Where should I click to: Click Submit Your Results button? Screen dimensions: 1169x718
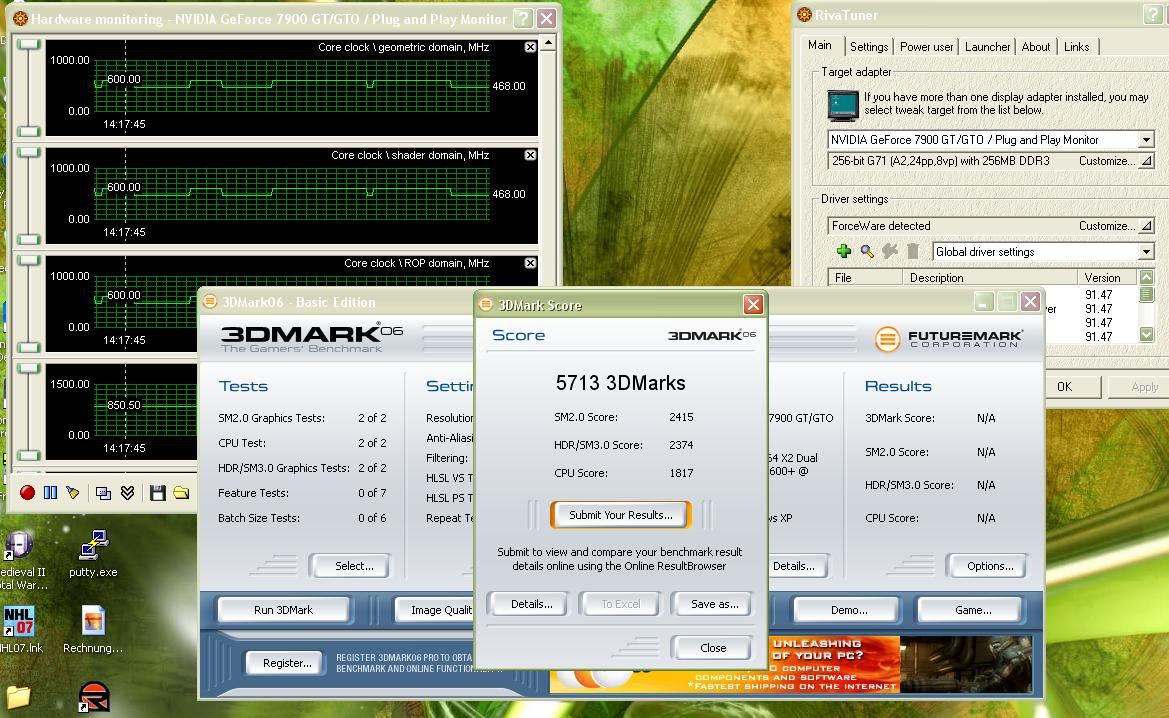tap(620, 514)
